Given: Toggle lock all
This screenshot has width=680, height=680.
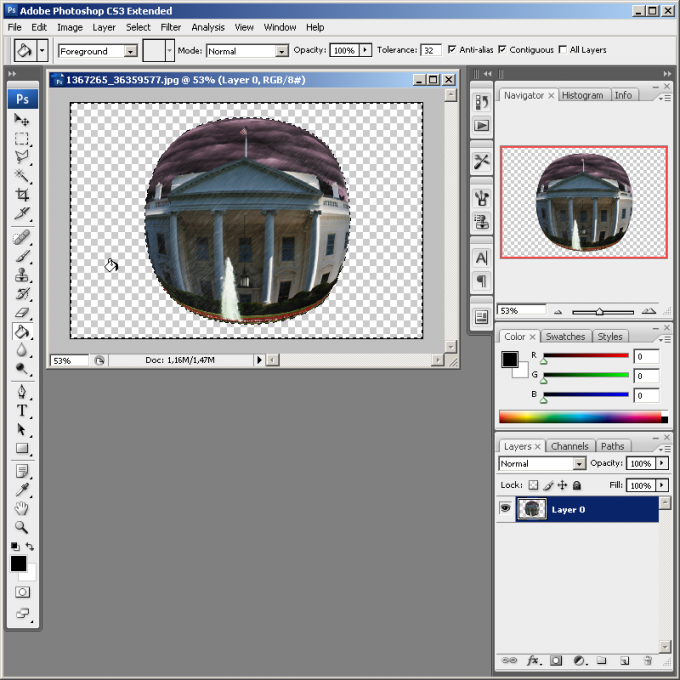Looking at the screenshot, I should click(x=577, y=485).
